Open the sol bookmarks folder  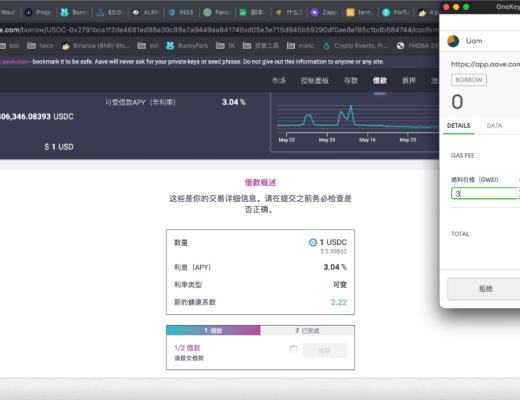click(x=148, y=45)
